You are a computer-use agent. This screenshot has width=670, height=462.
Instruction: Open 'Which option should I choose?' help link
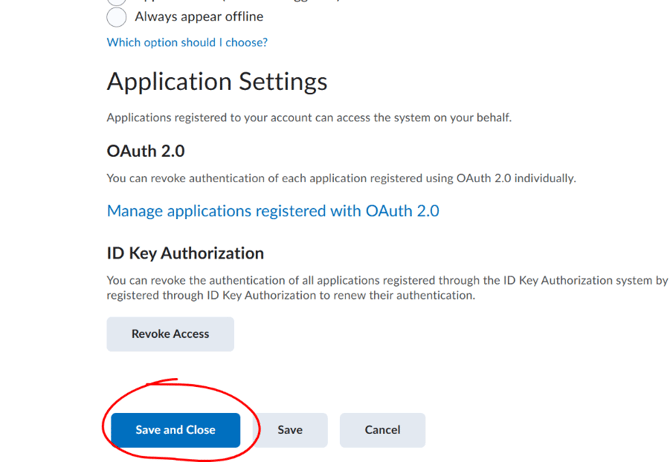click(187, 42)
